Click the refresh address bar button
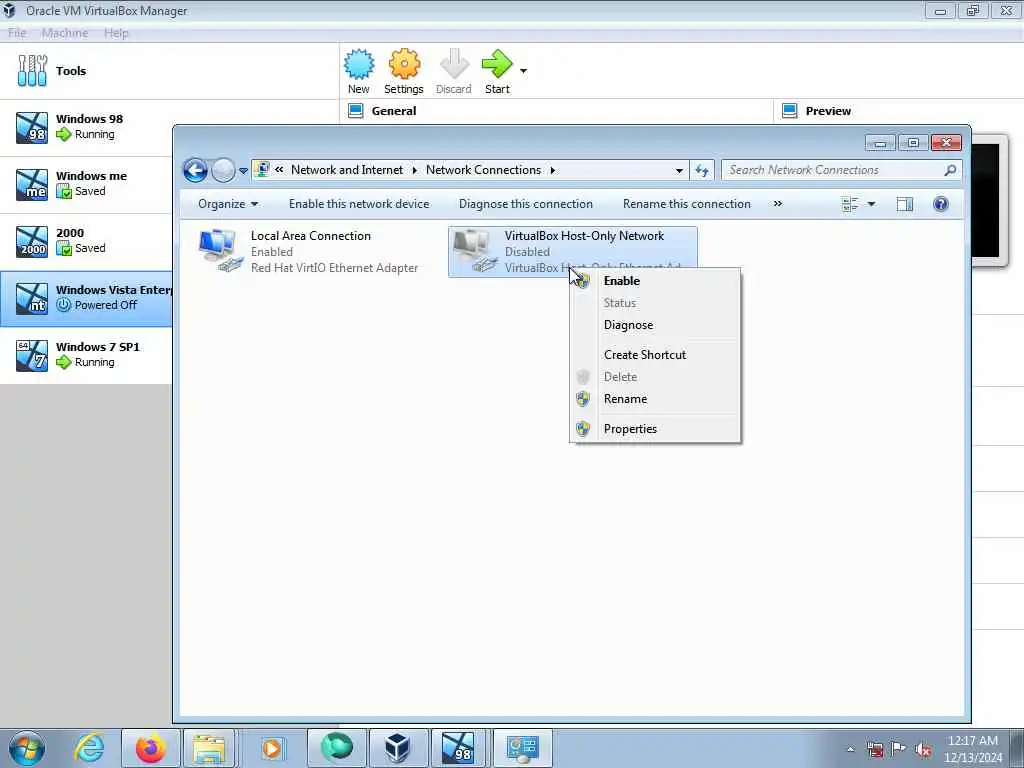This screenshot has width=1024, height=768. pyautogui.click(x=702, y=170)
